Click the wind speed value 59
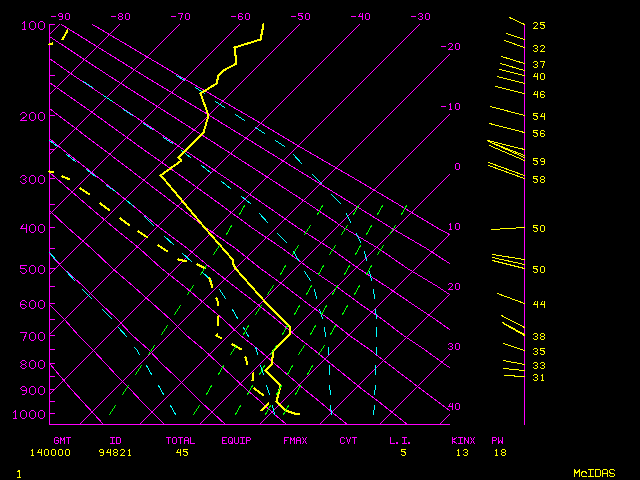 pyautogui.click(x=538, y=161)
